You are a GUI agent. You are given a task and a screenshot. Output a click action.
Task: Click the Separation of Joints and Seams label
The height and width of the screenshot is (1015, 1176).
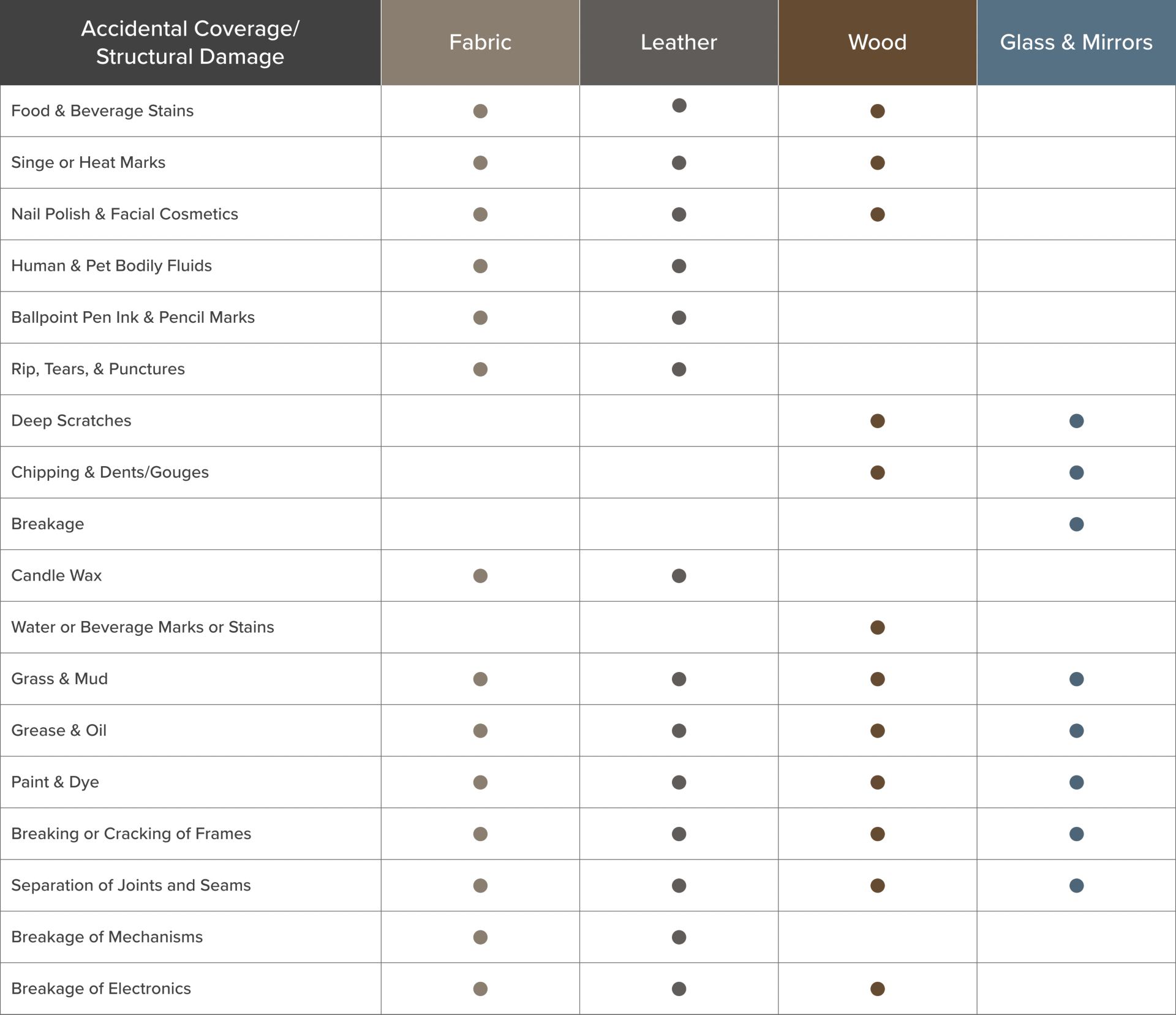tap(131, 885)
